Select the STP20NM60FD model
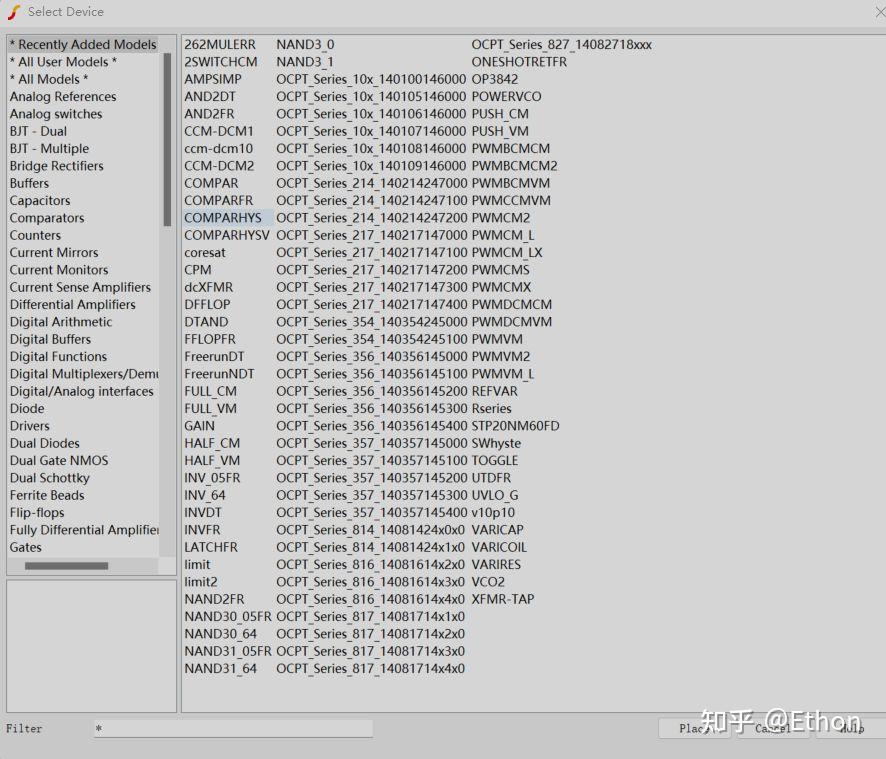Image resolution: width=886 pixels, height=759 pixels. [515, 426]
